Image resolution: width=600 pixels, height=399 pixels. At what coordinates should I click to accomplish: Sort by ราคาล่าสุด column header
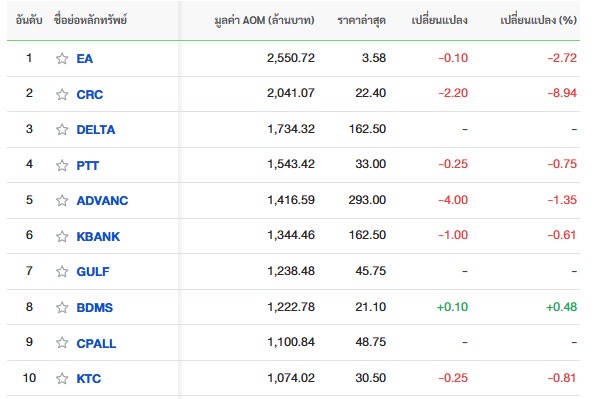click(362, 20)
